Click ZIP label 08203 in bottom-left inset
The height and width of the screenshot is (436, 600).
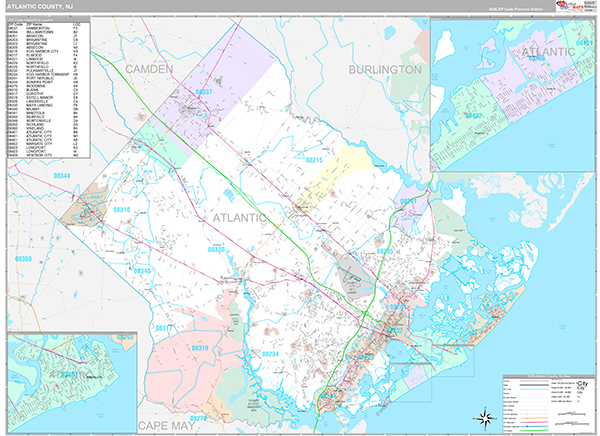pyautogui.click(x=125, y=337)
